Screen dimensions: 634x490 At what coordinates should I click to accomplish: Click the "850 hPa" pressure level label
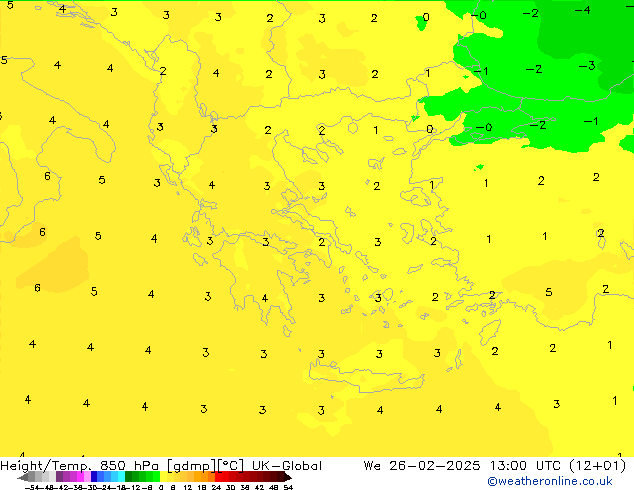point(129,466)
